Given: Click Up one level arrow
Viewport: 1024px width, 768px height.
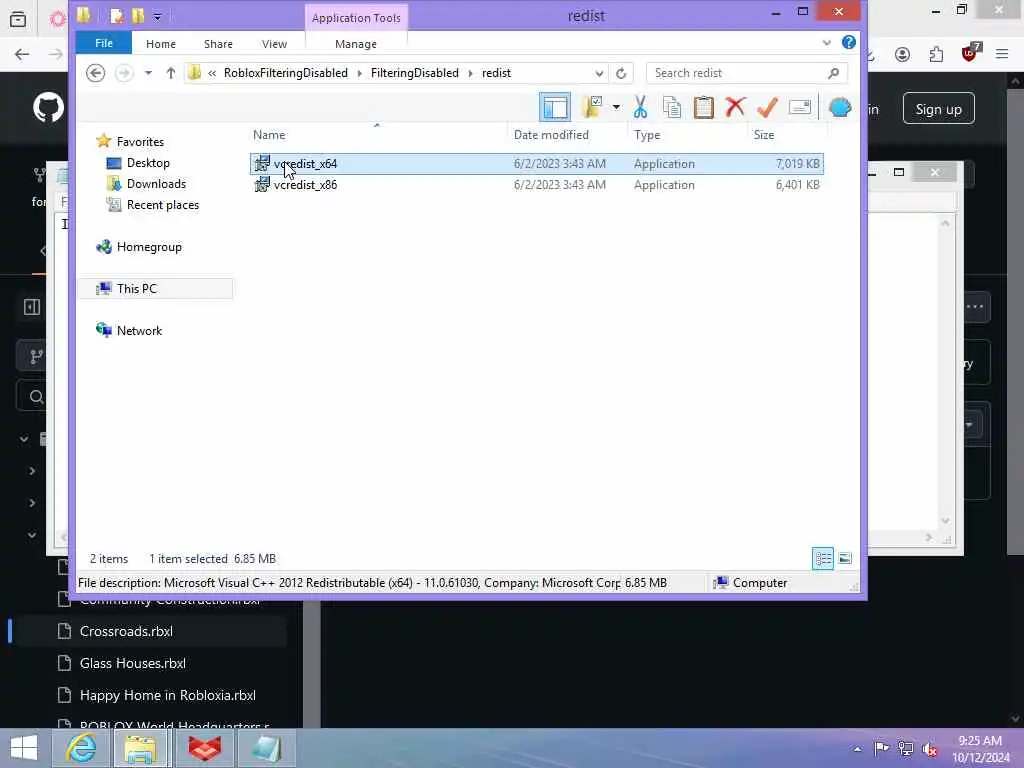Looking at the screenshot, I should click(170, 73).
